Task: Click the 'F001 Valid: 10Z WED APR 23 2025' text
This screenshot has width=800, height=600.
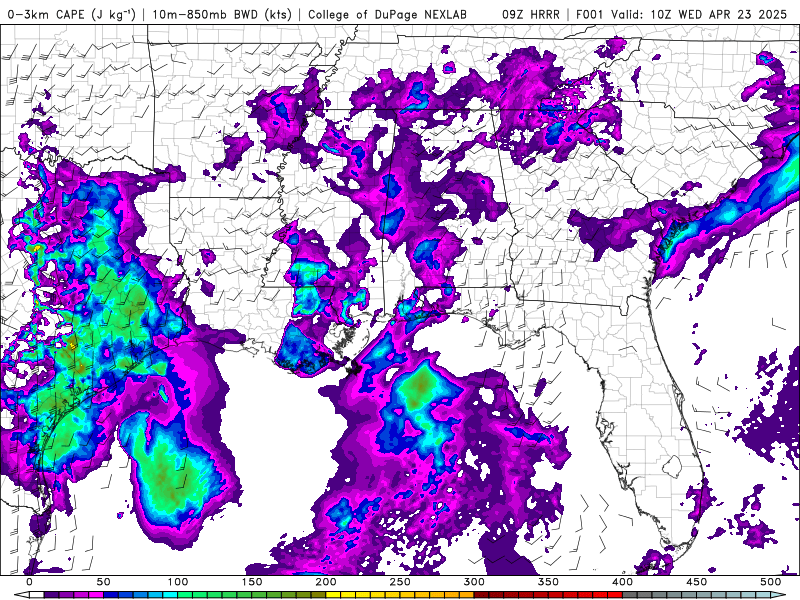Action: pyautogui.click(x=682, y=14)
